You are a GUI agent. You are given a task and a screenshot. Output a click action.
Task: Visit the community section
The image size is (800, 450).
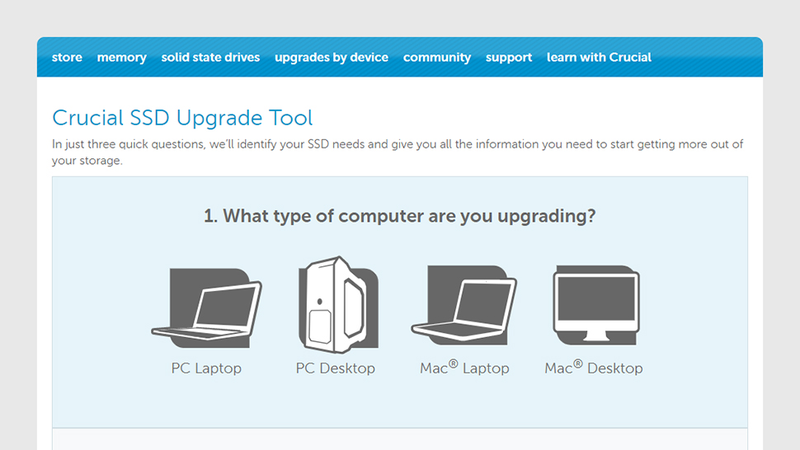coord(437,57)
